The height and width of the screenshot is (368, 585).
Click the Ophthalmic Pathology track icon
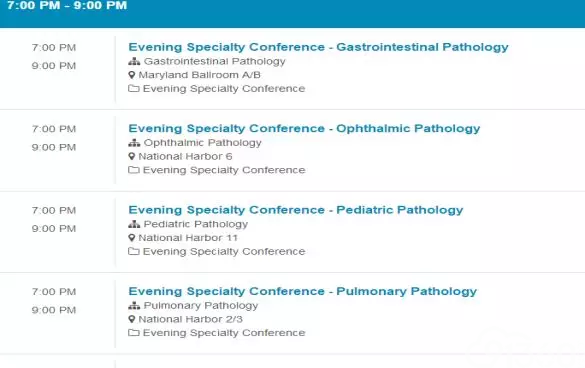[134, 143]
